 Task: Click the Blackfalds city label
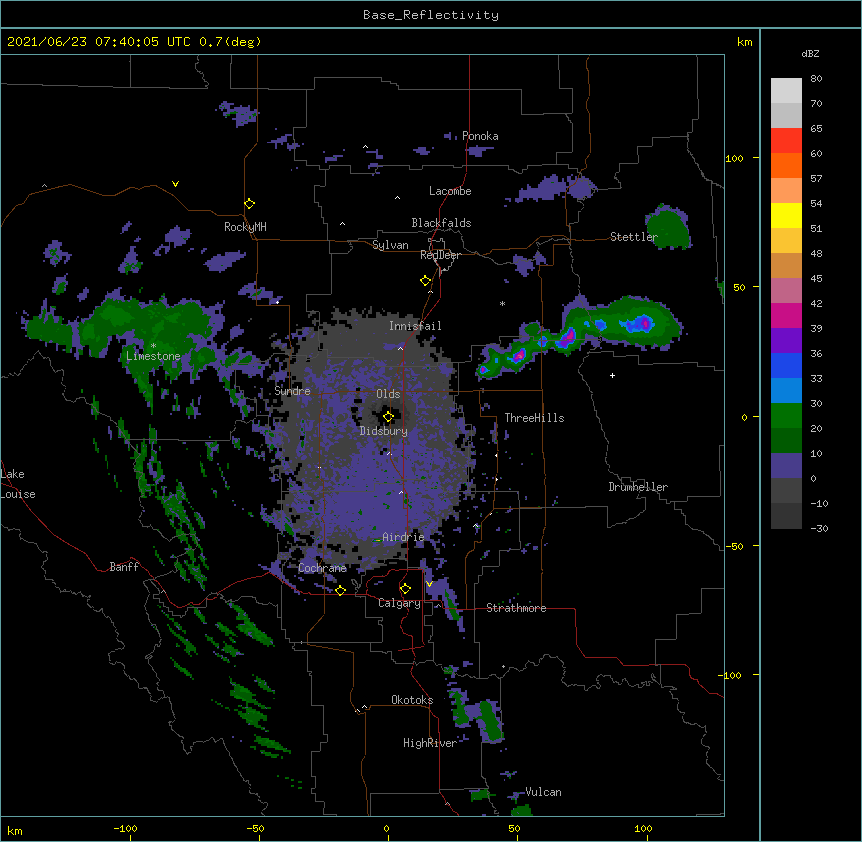click(x=441, y=223)
